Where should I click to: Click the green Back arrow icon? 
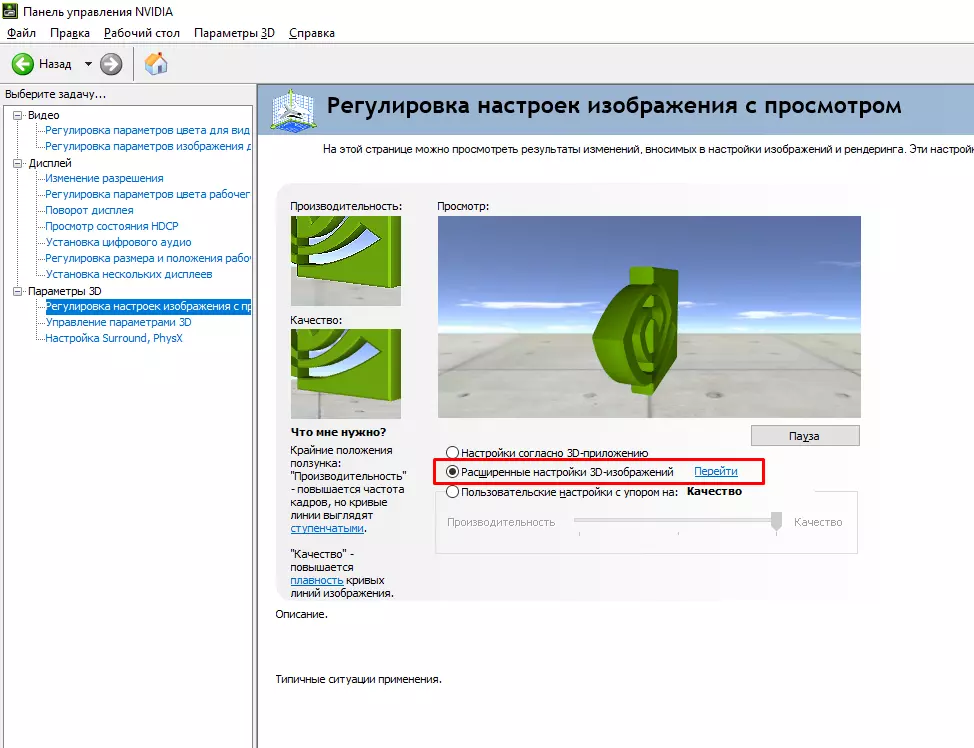23,64
